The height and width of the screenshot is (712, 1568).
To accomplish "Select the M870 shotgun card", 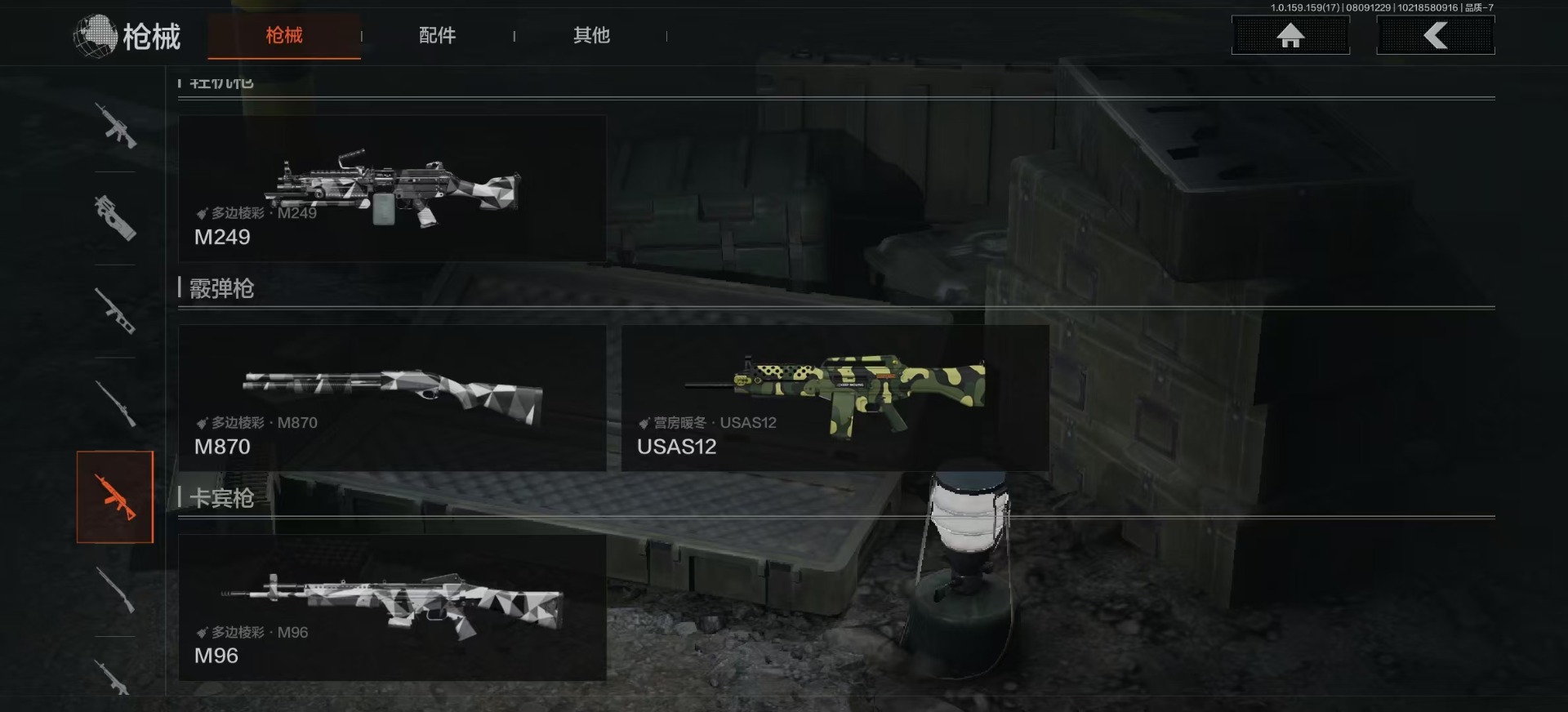I will pyautogui.click(x=392, y=398).
